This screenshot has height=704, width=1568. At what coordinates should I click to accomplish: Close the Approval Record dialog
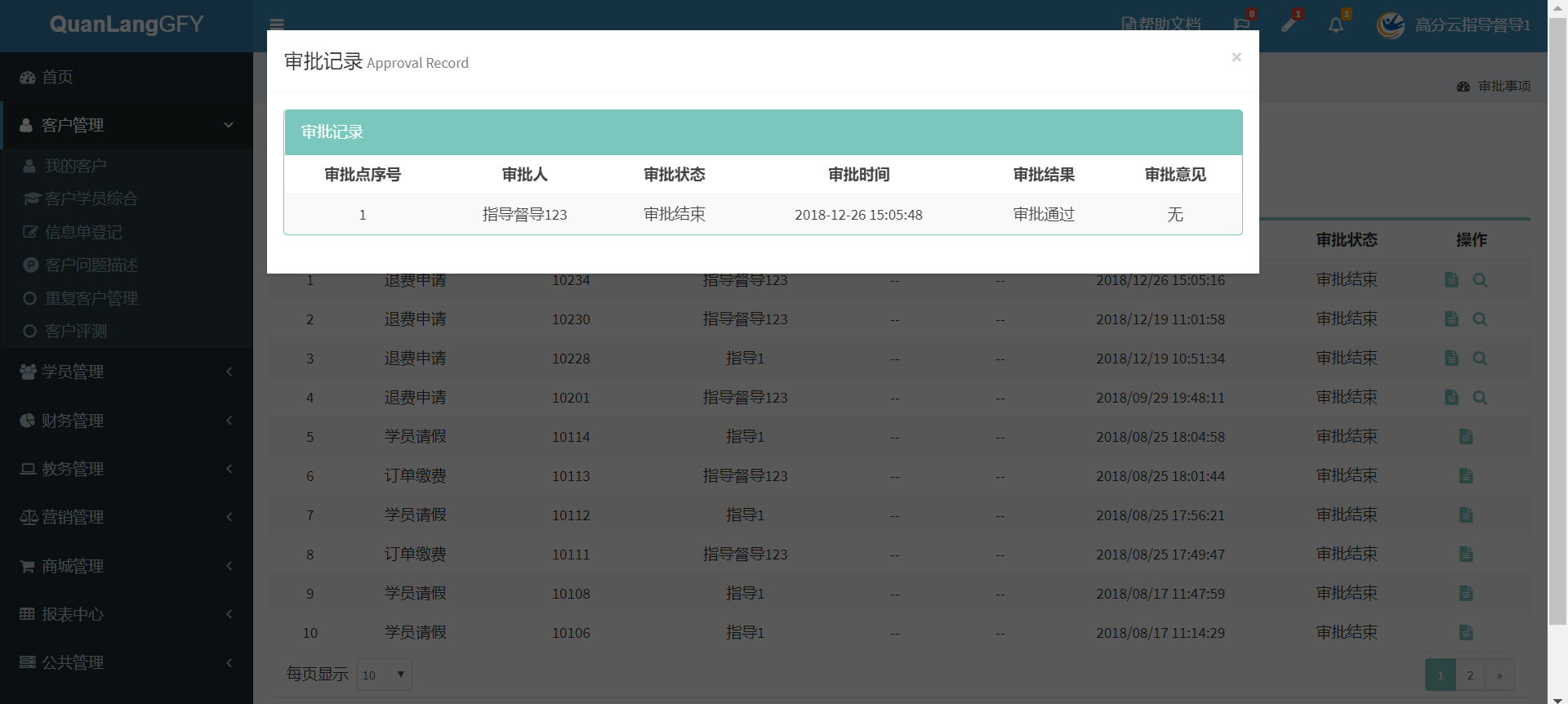coord(1236,57)
